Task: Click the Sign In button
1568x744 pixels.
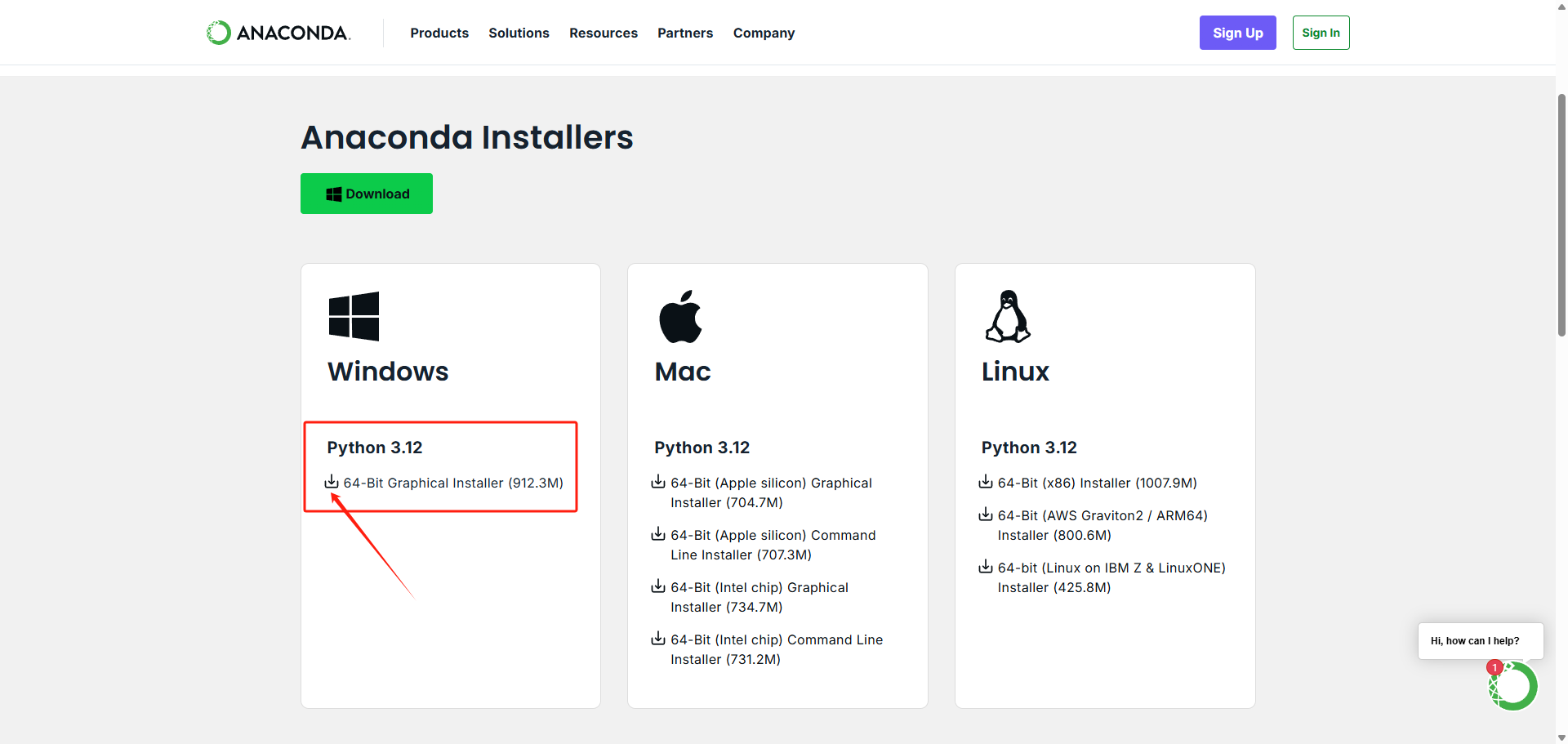Action: tap(1321, 33)
